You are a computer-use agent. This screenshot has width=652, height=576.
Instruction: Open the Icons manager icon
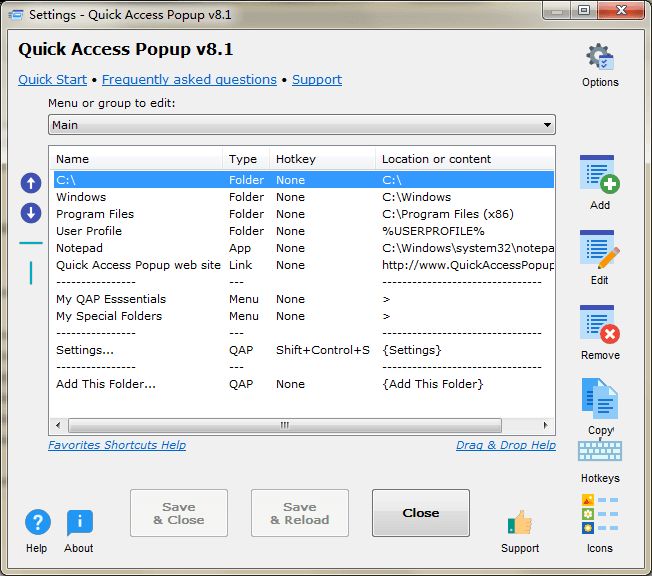tap(600, 514)
